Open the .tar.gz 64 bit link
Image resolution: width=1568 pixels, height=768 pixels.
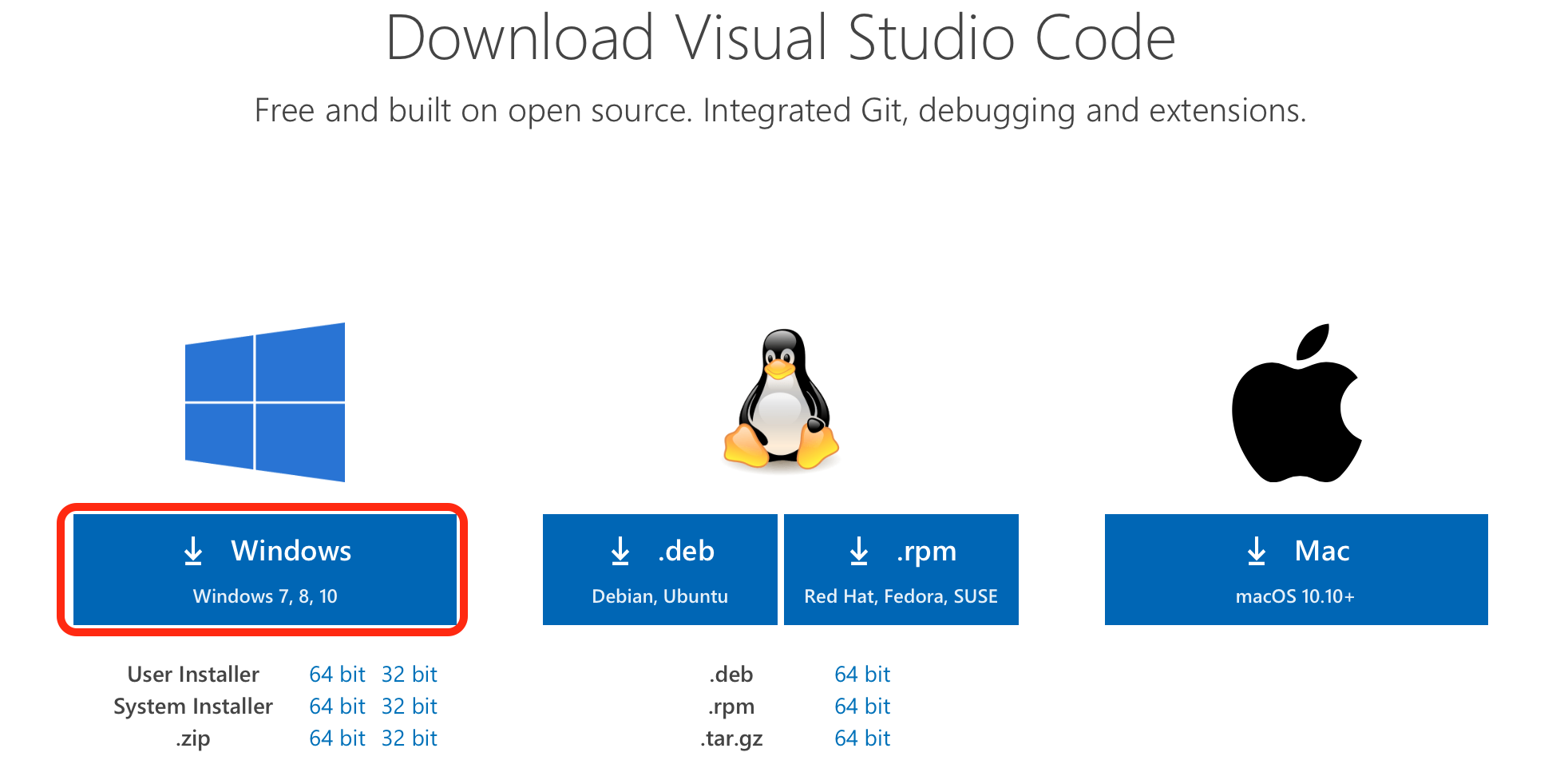(862, 738)
